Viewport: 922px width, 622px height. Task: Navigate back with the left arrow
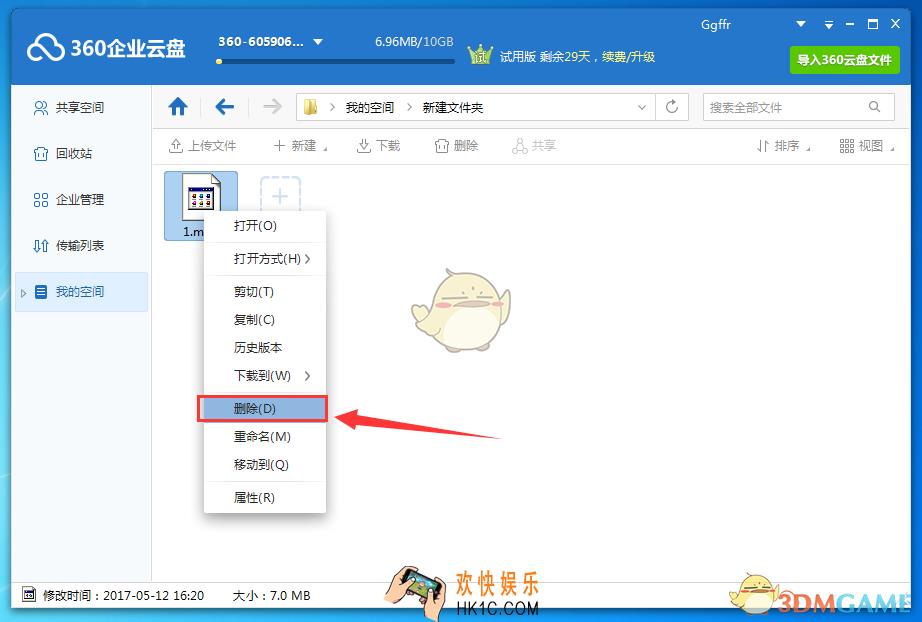pos(224,107)
